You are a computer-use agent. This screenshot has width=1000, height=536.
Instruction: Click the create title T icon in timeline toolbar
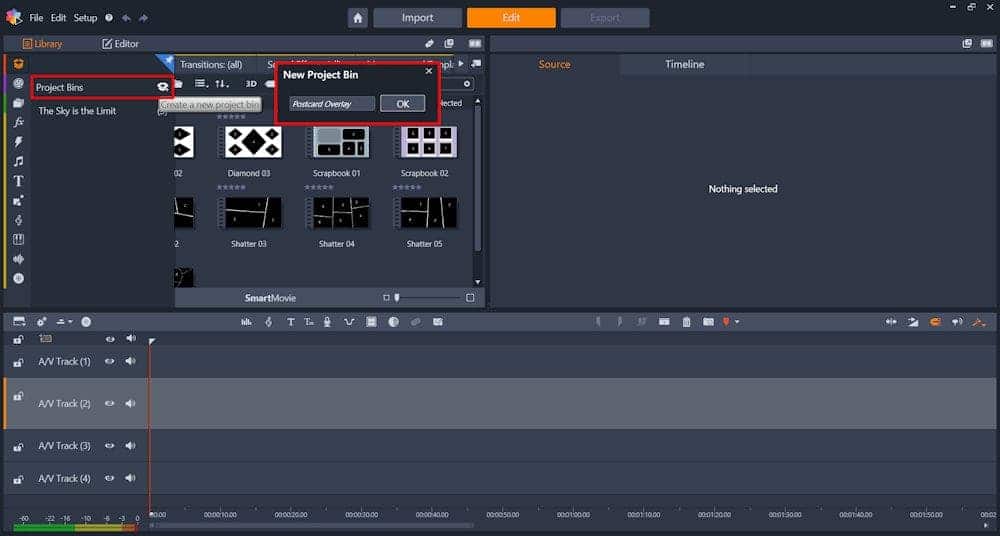[290, 322]
